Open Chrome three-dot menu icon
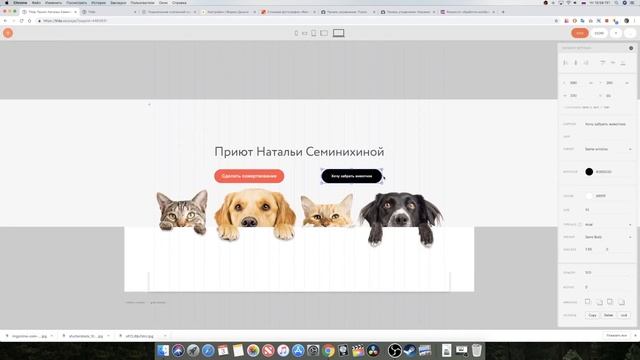This screenshot has width=640, height=360. click(x=635, y=20)
